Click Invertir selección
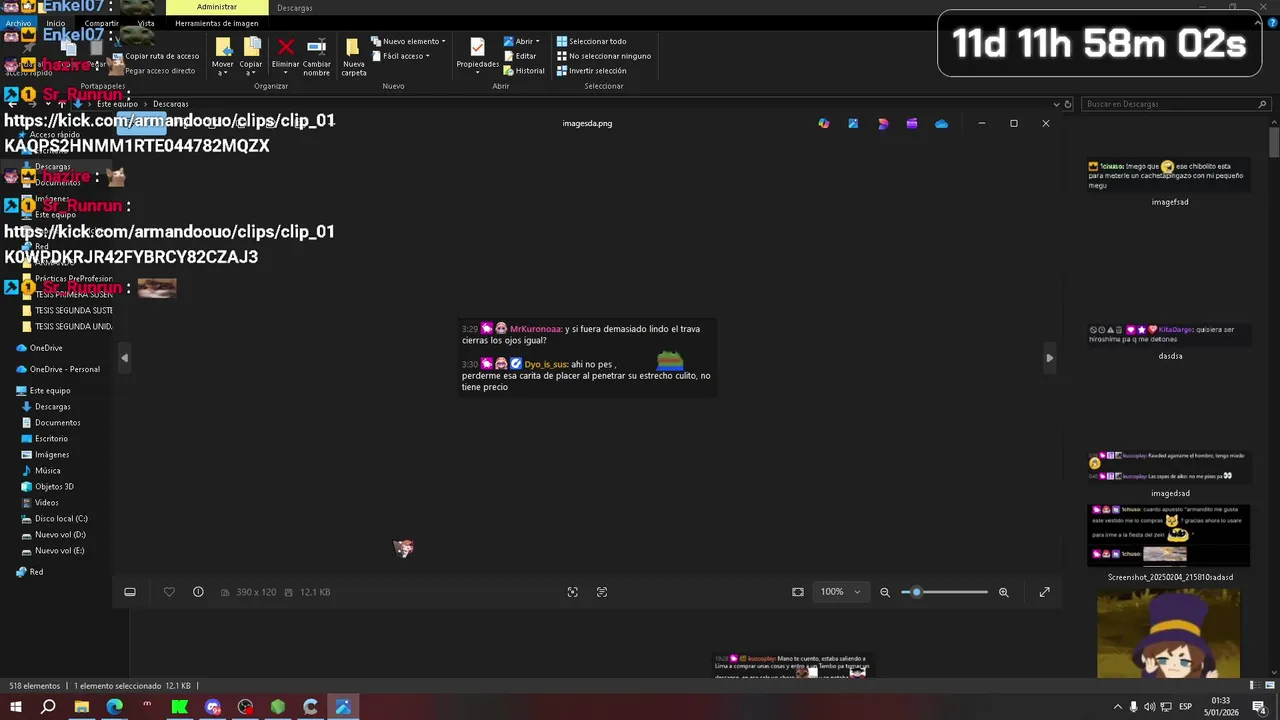The height and width of the screenshot is (720, 1280). 591,71
